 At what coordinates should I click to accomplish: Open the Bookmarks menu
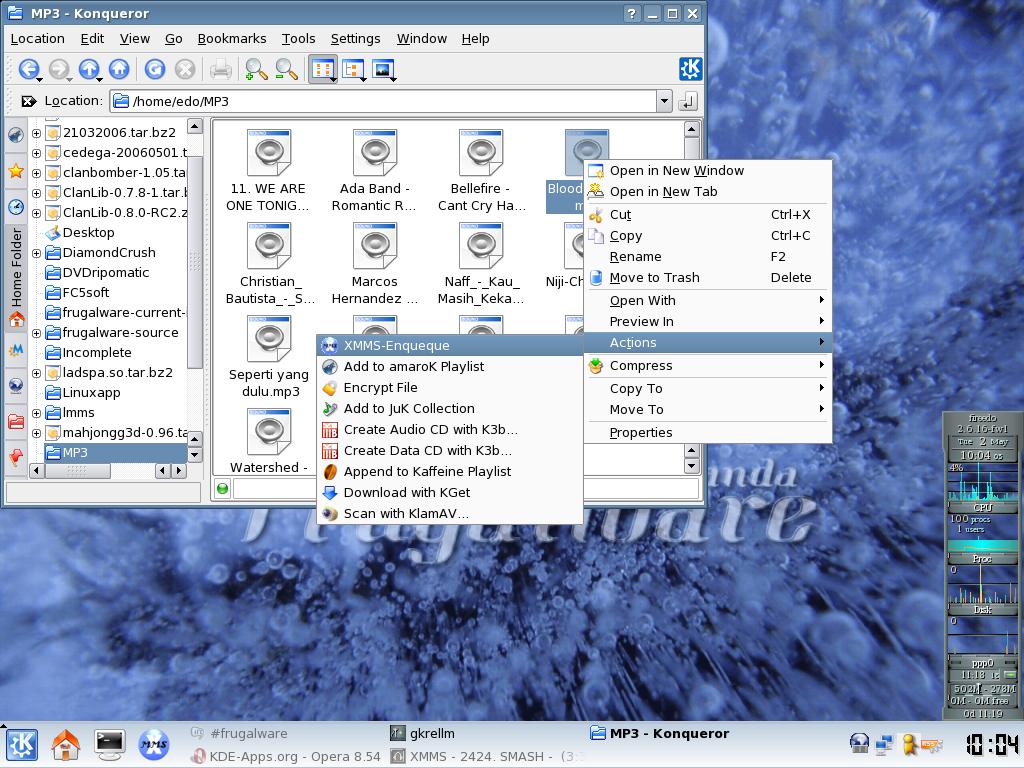[x=232, y=39]
